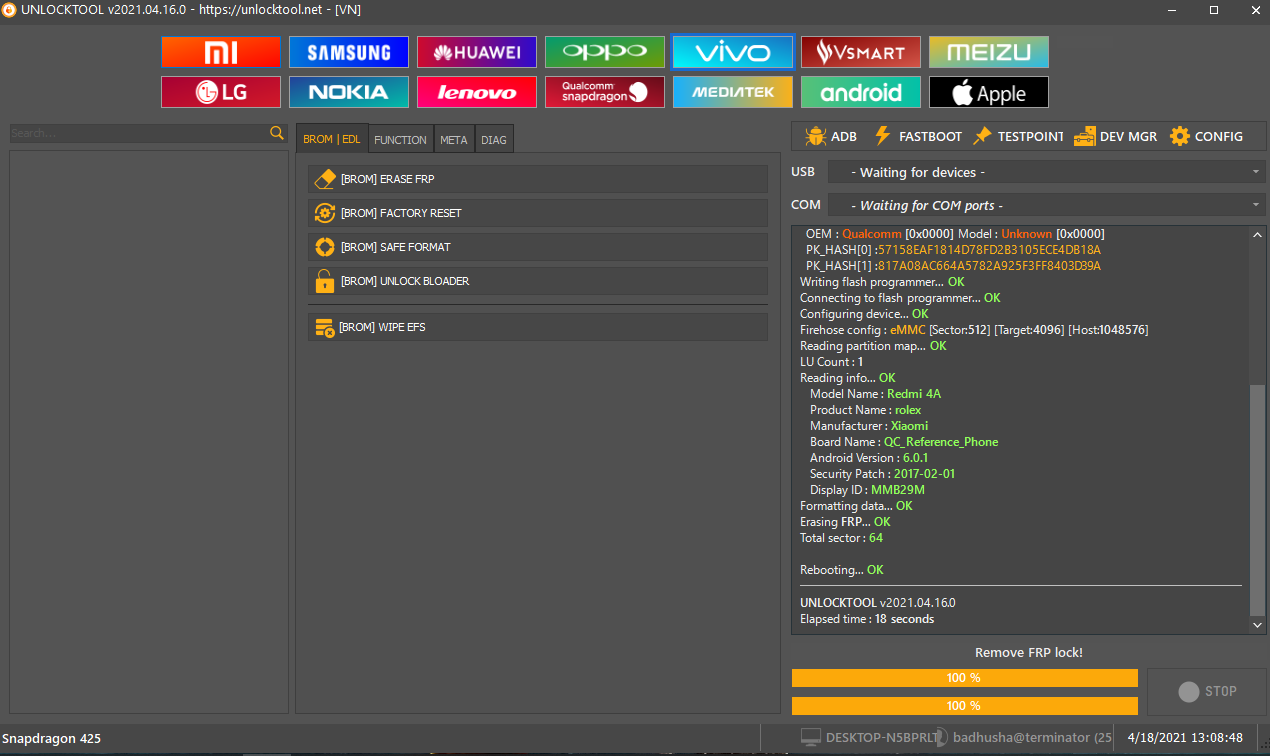1270x756 pixels.
Task: Click "Total sector : 64" log line
Action: (841, 538)
